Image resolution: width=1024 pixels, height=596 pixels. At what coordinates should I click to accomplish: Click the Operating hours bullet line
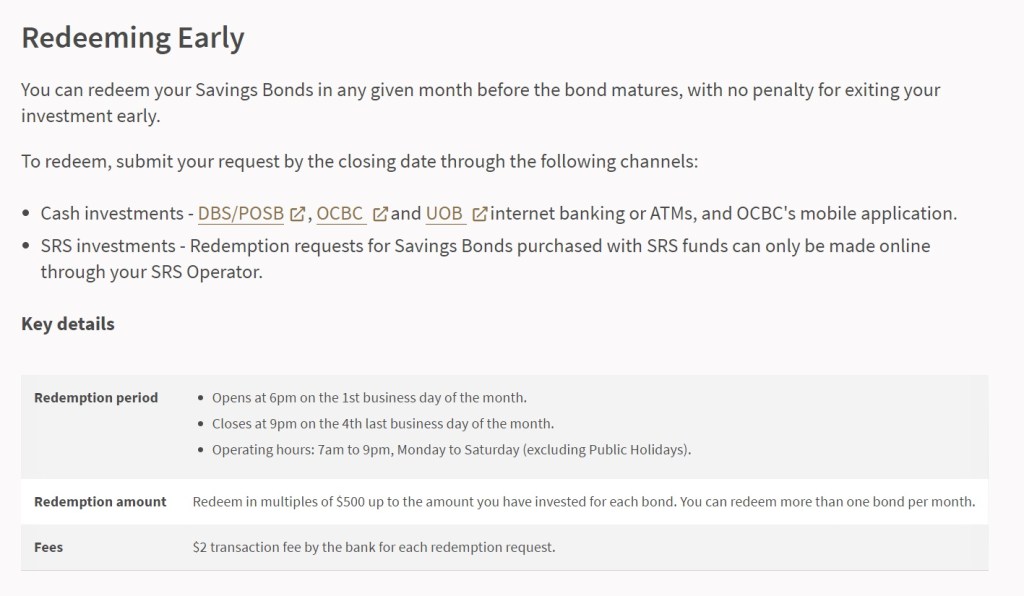coord(451,449)
